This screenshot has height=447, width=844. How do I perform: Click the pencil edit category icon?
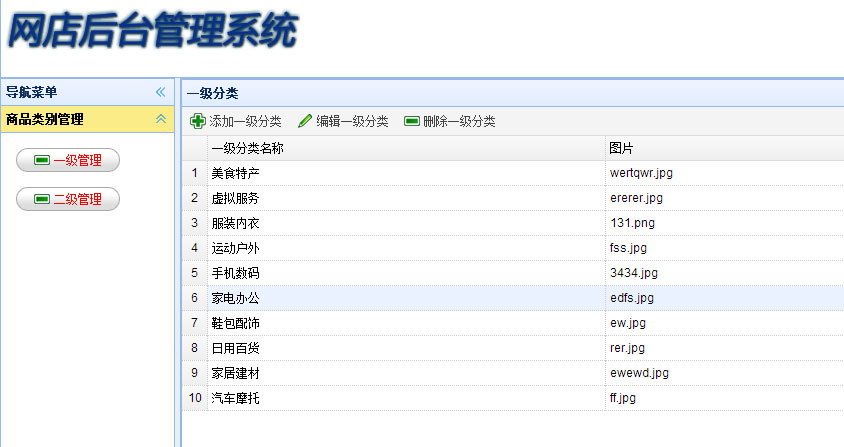point(305,122)
